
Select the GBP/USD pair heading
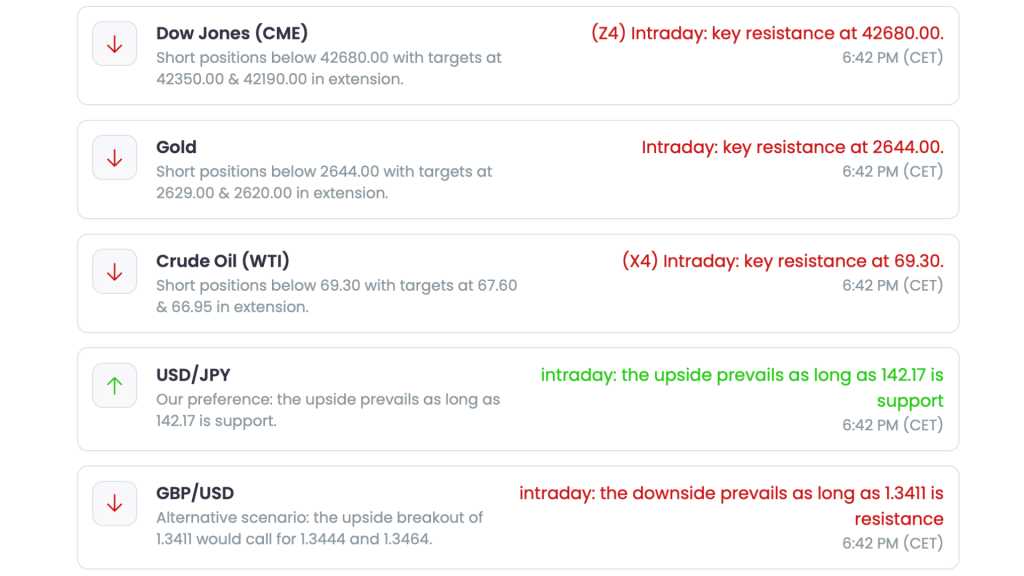pyautogui.click(x=195, y=493)
